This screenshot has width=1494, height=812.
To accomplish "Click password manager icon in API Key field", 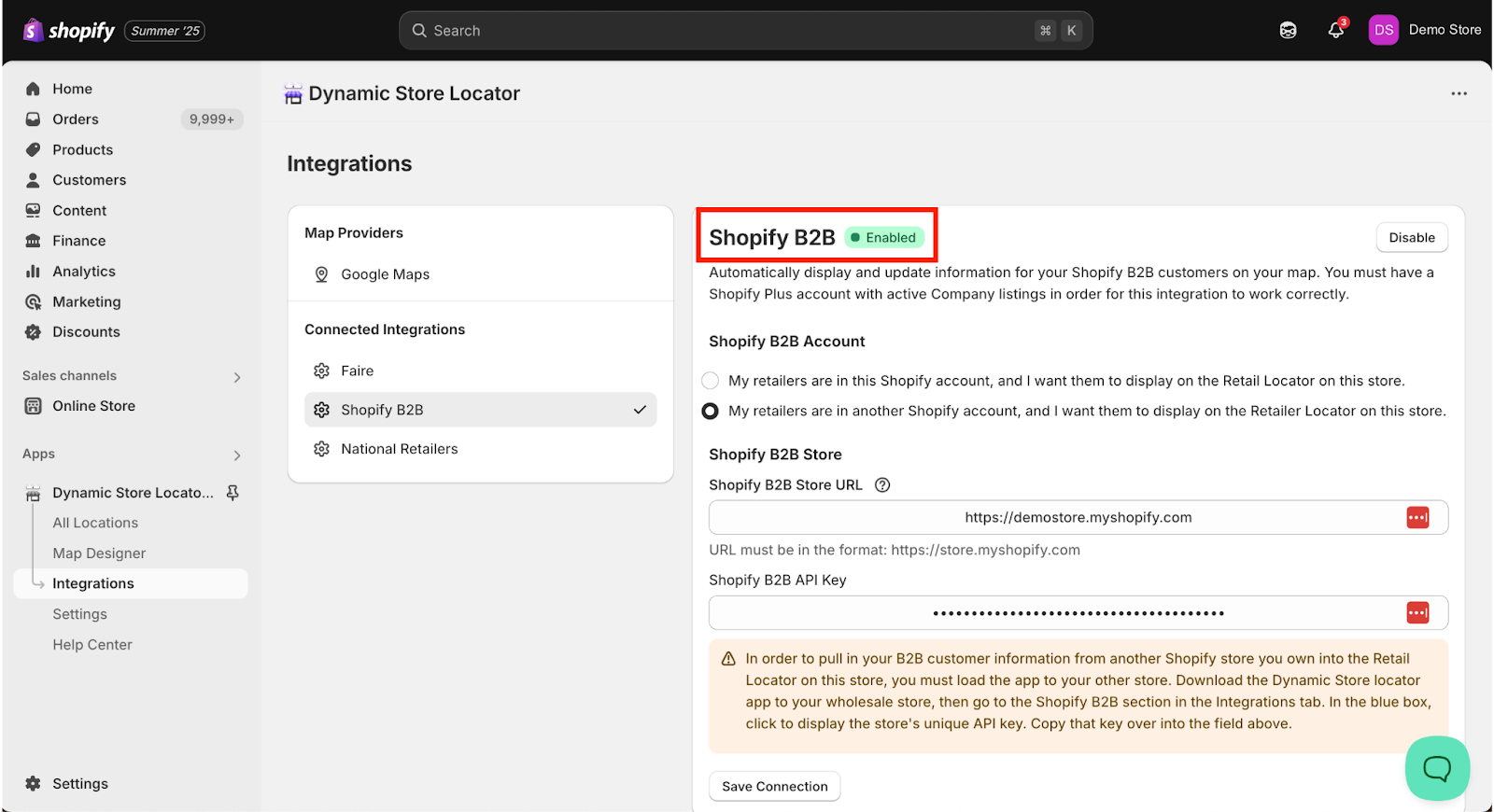I will pyautogui.click(x=1417, y=613).
